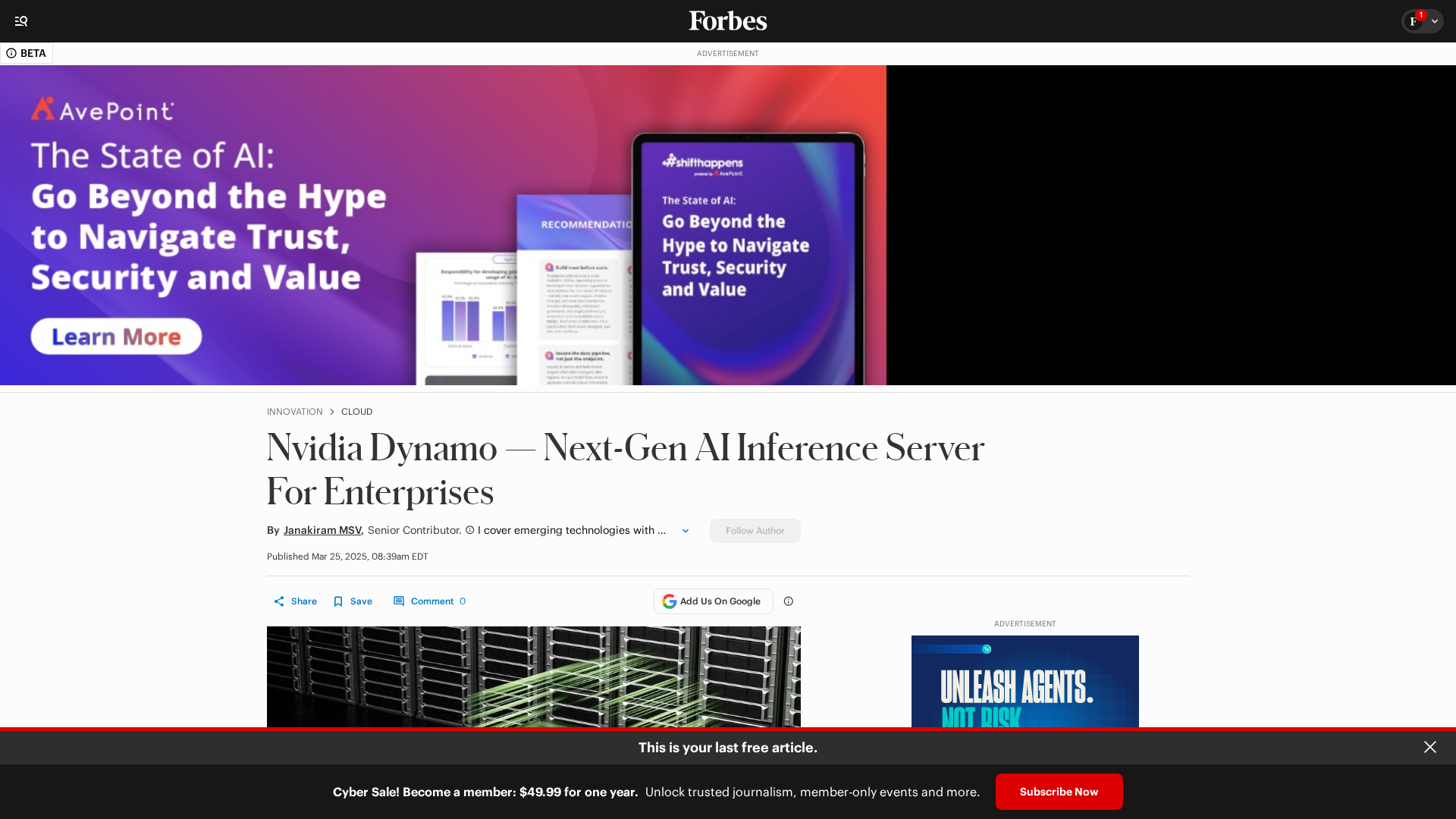Open the server hero image

point(533,676)
